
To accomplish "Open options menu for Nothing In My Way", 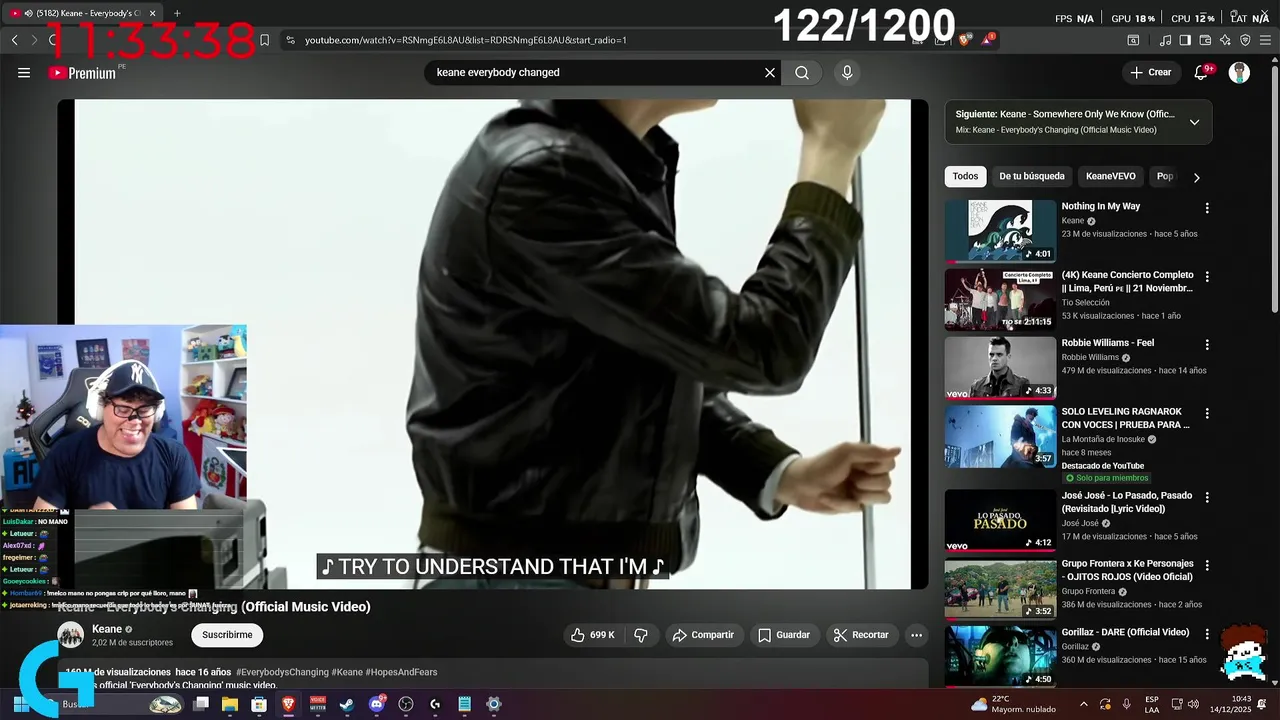I will click(x=1207, y=208).
